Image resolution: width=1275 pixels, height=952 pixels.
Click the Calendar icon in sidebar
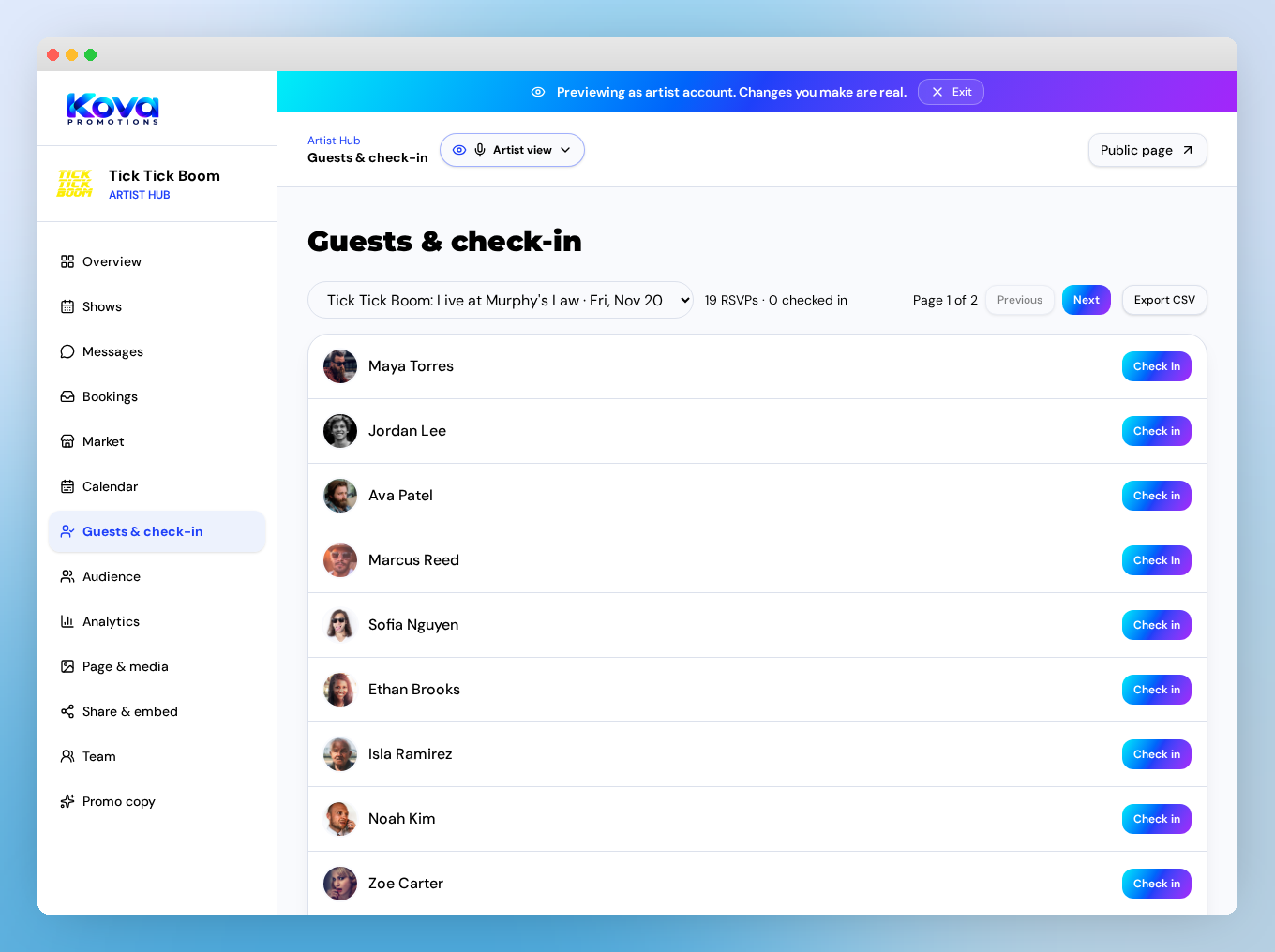[67, 486]
